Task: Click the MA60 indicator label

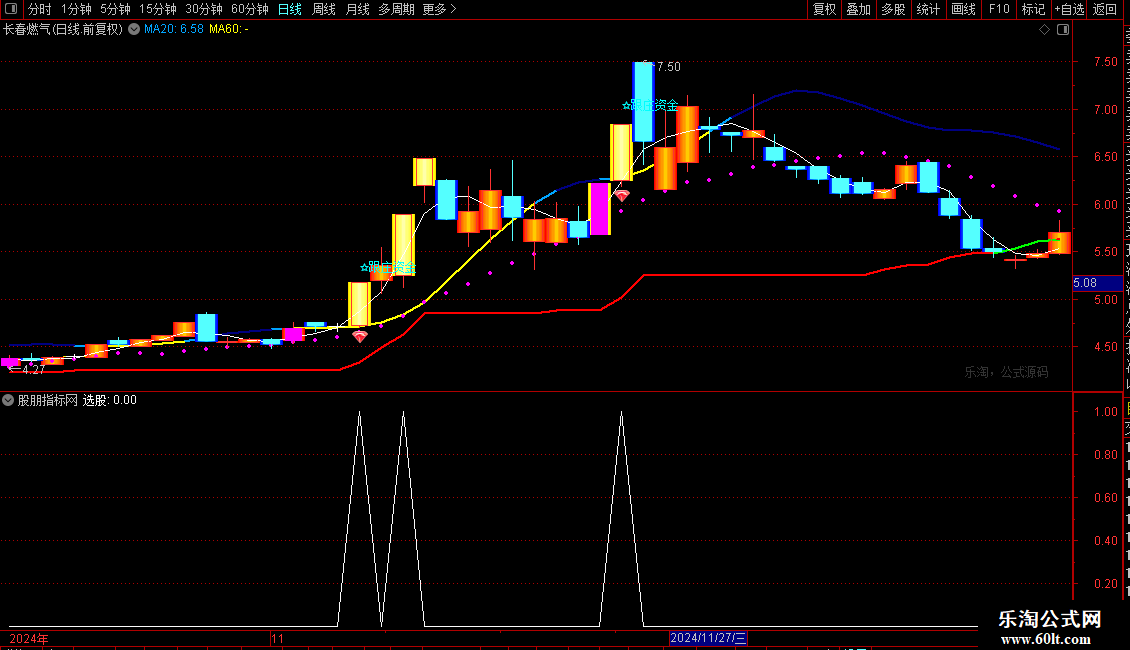Action: point(228,29)
